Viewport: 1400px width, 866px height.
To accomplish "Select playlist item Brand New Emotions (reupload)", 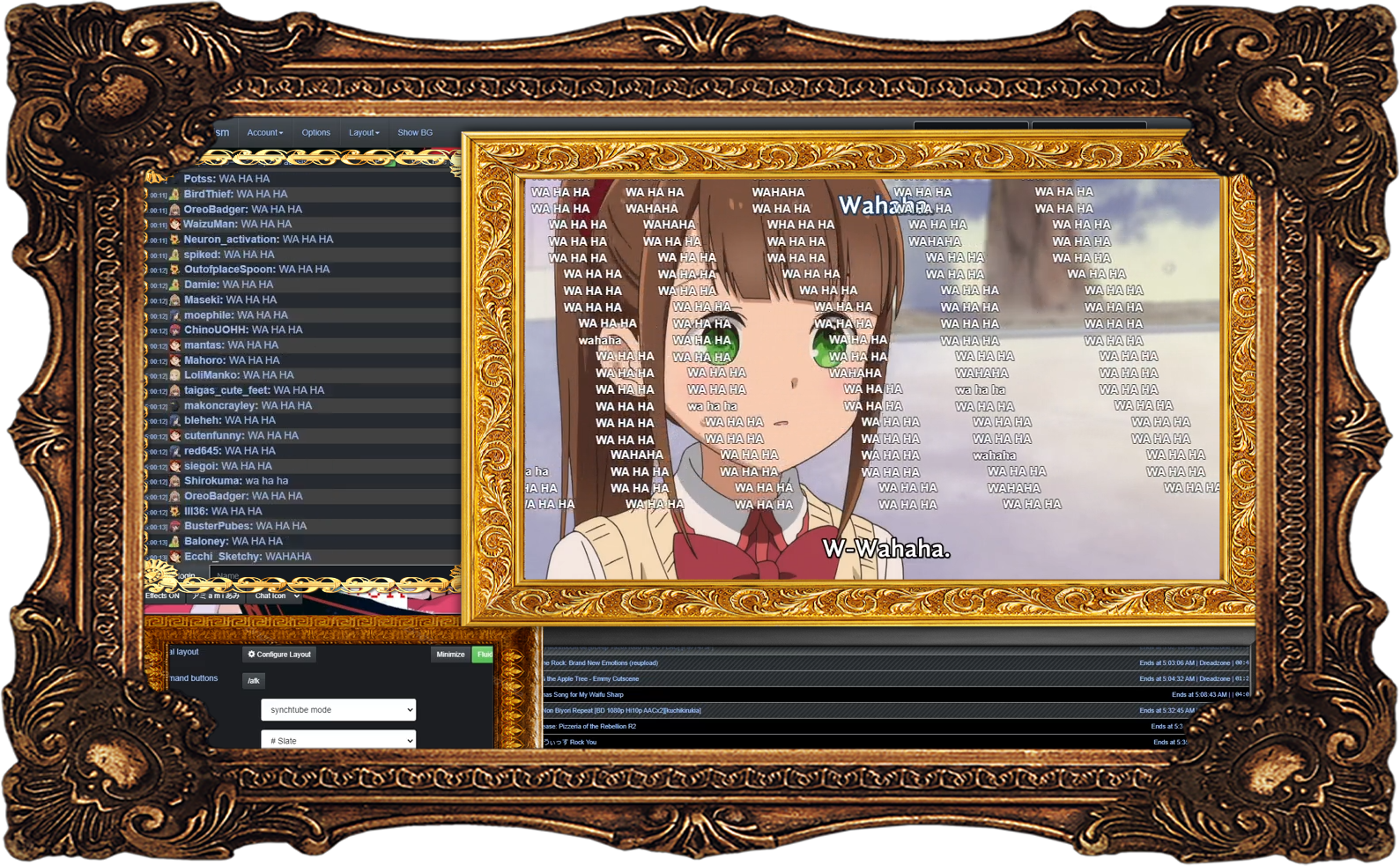I will click(x=895, y=663).
